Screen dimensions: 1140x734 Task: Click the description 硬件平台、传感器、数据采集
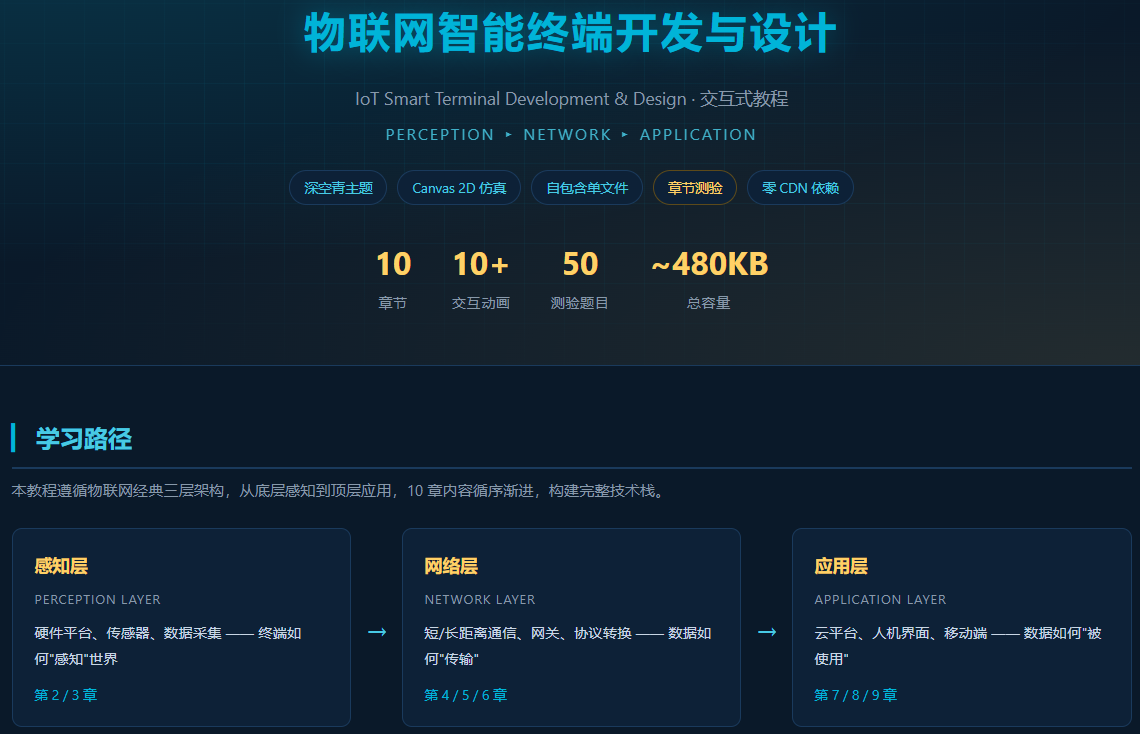tap(168, 645)
